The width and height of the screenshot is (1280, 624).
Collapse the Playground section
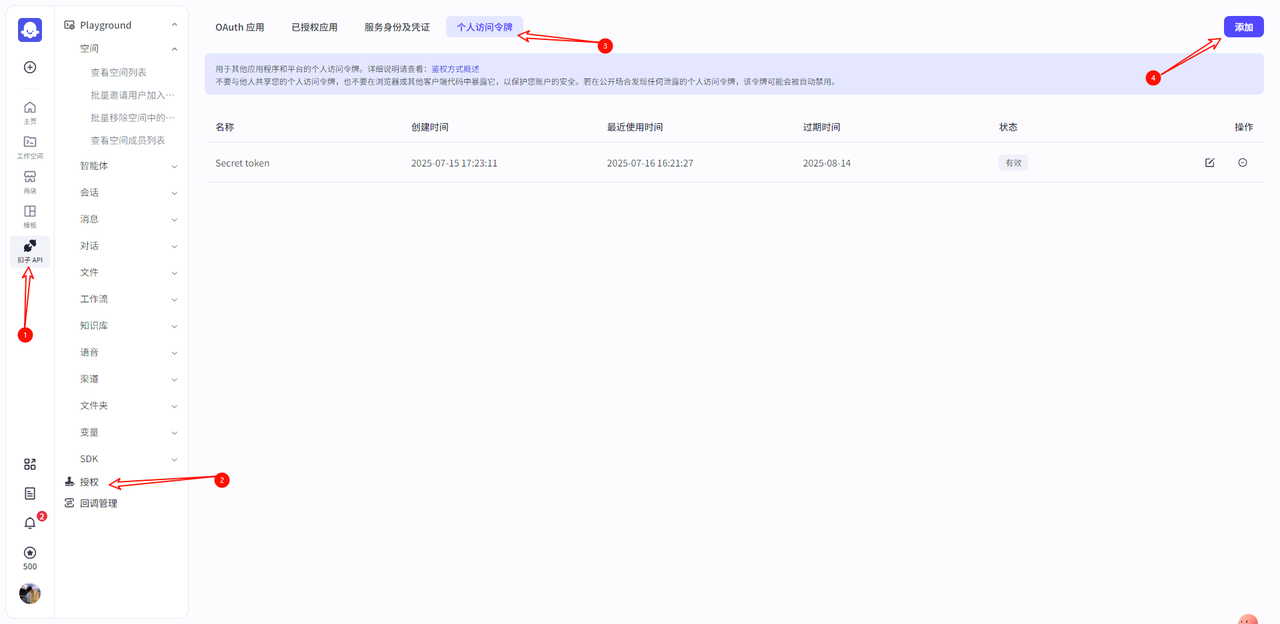click(x=174, y=25)
